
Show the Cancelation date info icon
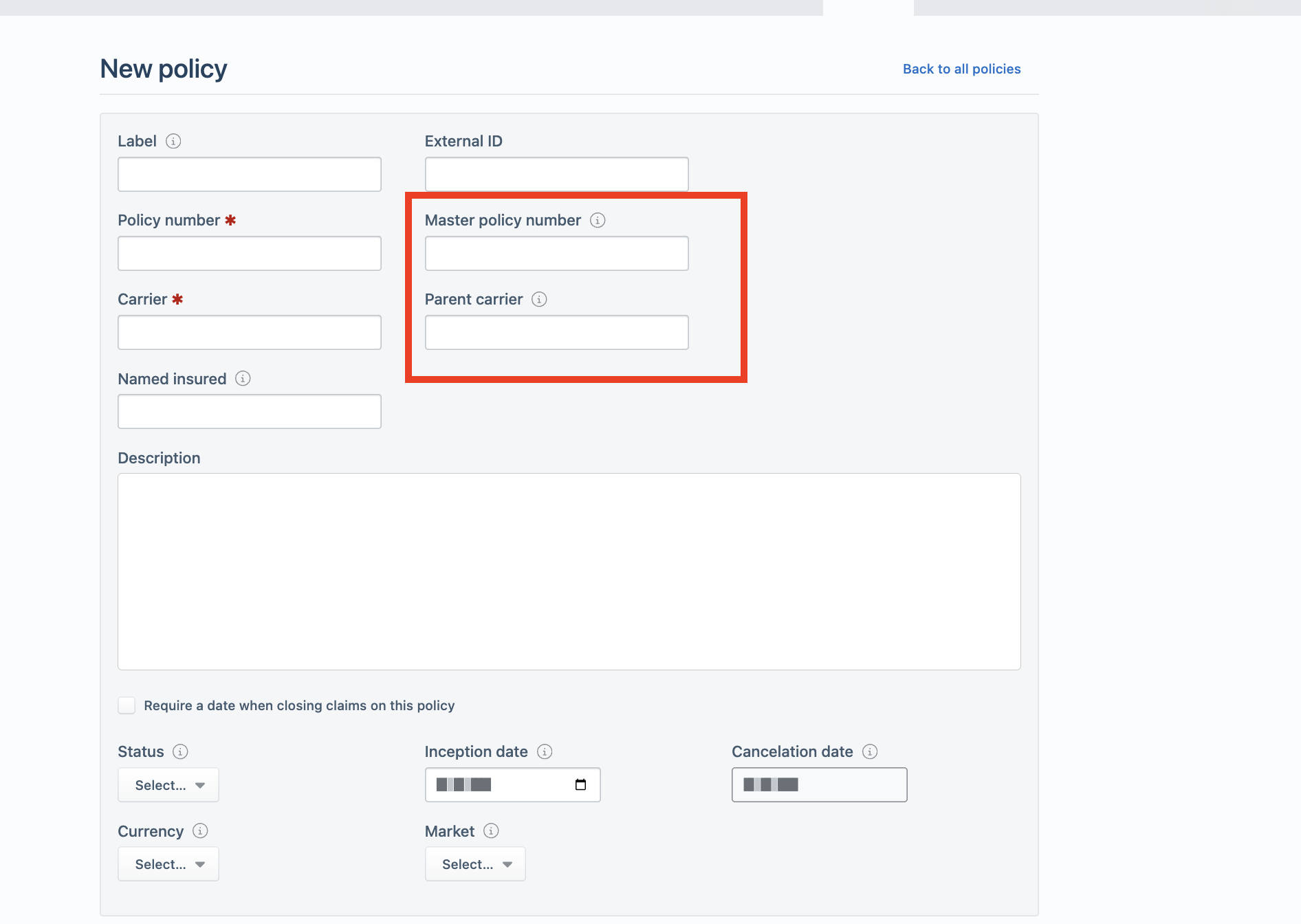pyautogui.click(x=870, y=751)
